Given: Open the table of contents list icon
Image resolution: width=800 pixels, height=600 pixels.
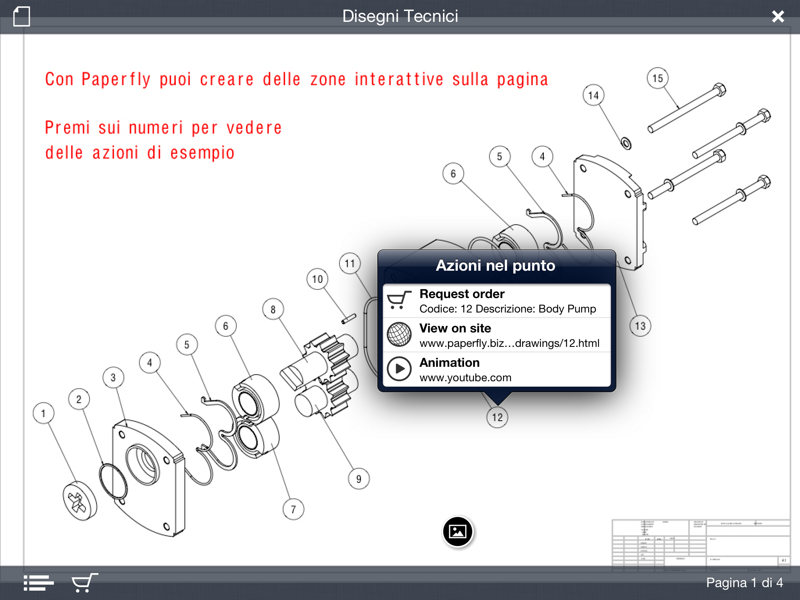Looking at the screenshot, I should (38, 582).
